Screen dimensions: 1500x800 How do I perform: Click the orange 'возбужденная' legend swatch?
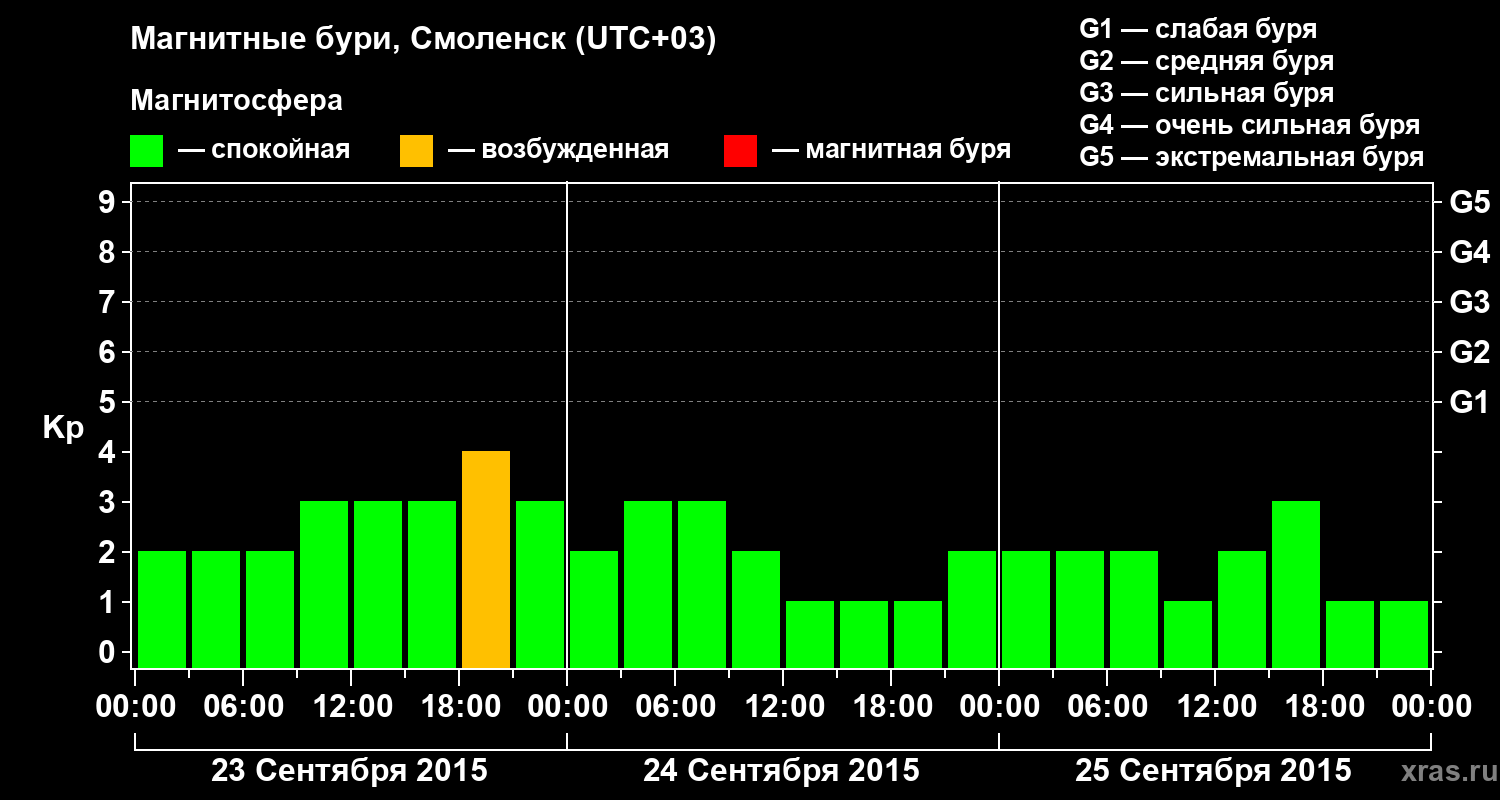pyautogui.click(x=416, y=151)
